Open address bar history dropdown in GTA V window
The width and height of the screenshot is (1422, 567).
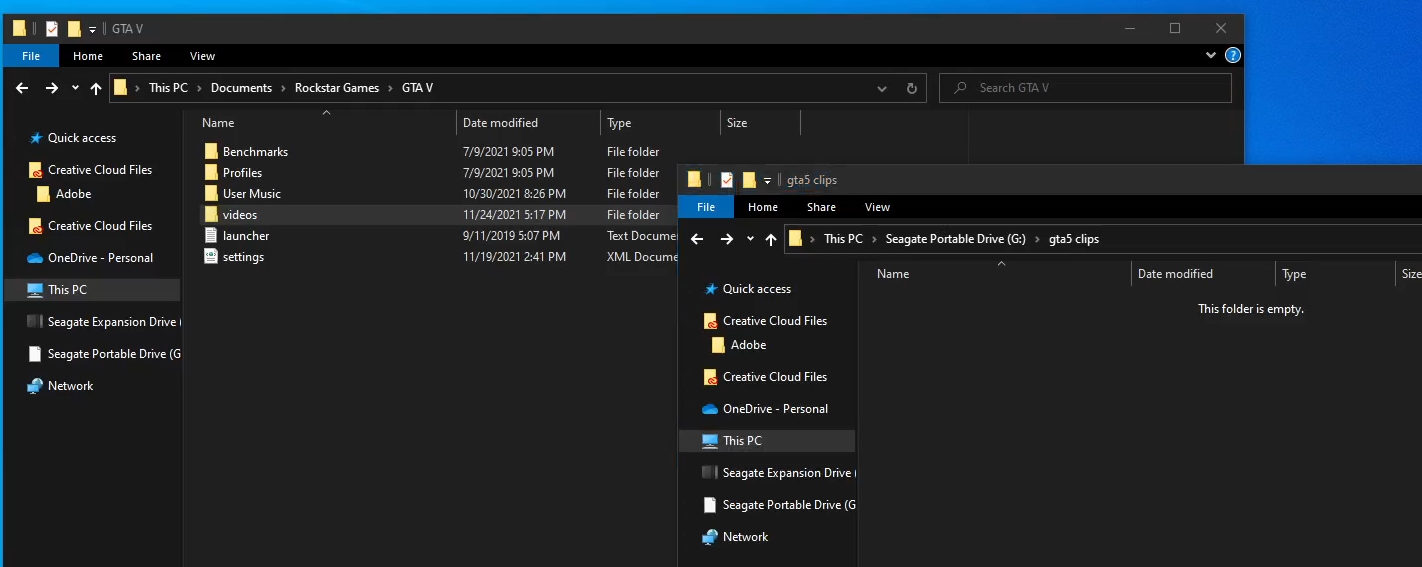[882, 88]
